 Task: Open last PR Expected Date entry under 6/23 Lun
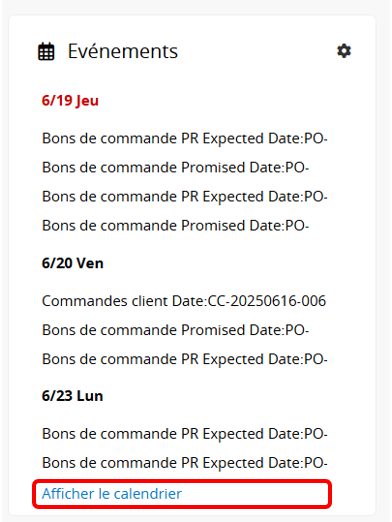[185, 463]
